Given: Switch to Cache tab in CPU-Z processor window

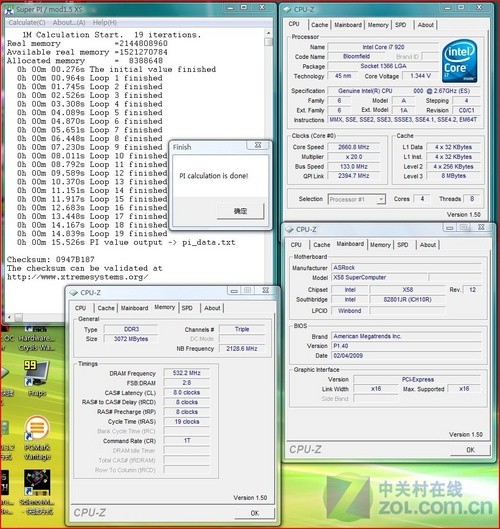Looking at the screenshot, I should click(x=320, y=25).
